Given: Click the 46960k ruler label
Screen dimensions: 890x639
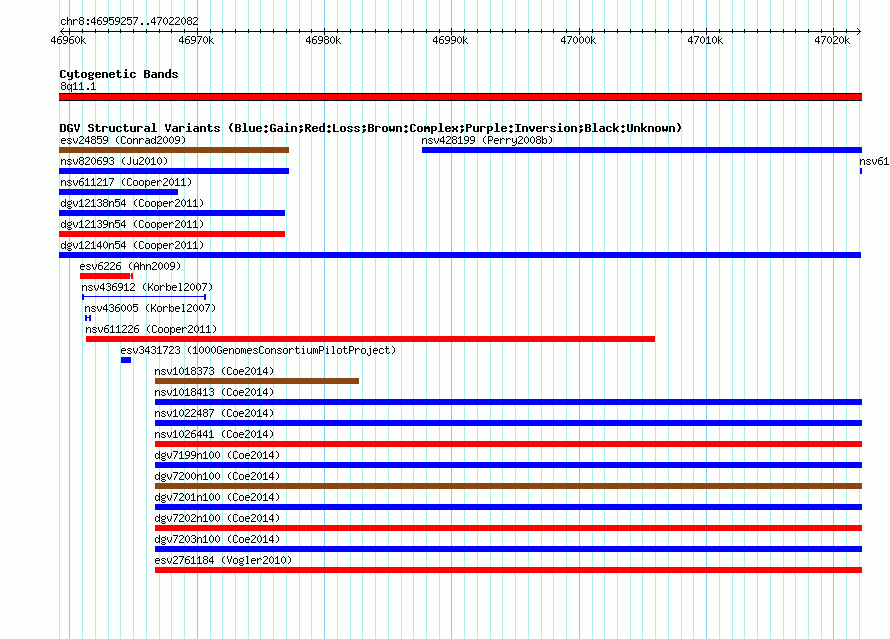Looking at the screenshot, I should point(69,40).
